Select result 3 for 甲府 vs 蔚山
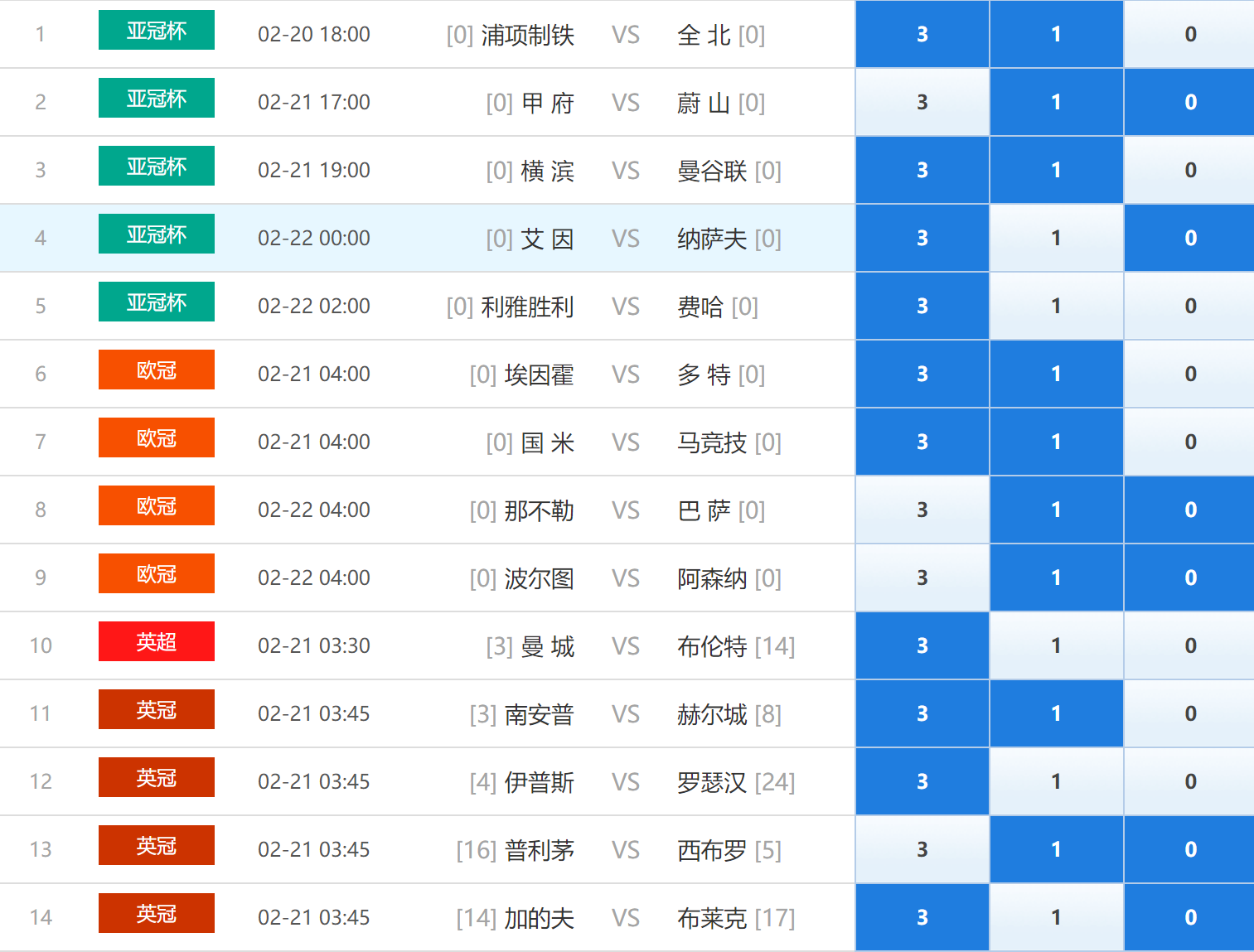Viewport: 1254px width, 952px height. pyautogui.click(x=922, y=102)
